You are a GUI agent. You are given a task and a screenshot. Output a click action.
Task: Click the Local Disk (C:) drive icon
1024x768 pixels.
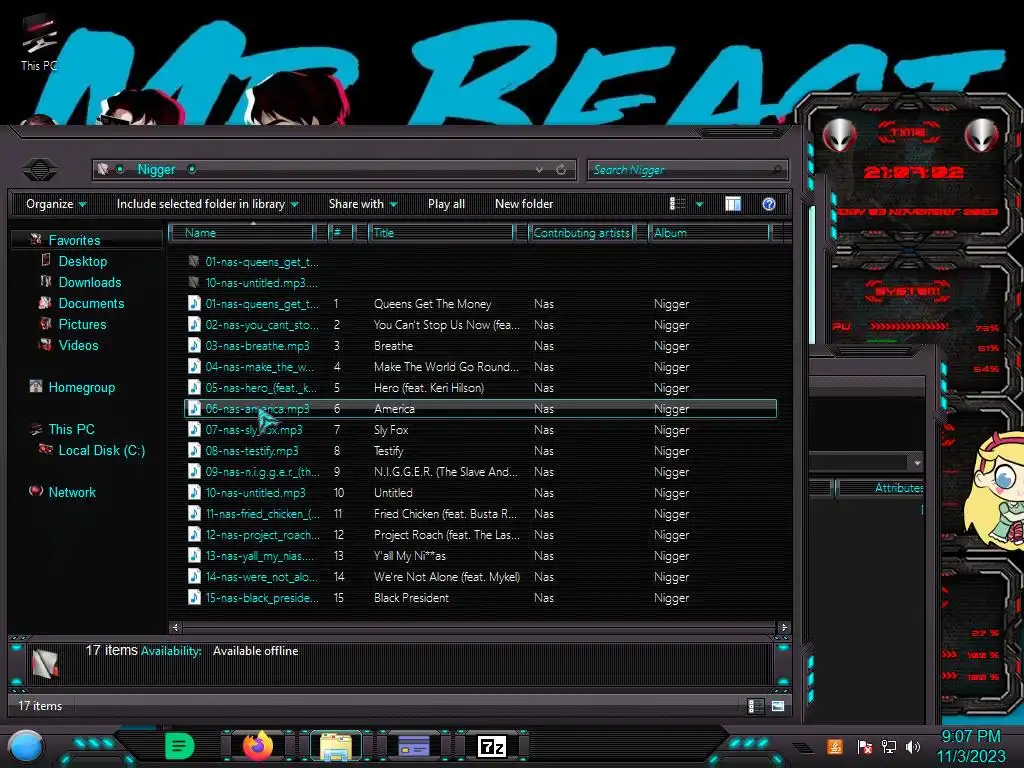pos(45,449)
